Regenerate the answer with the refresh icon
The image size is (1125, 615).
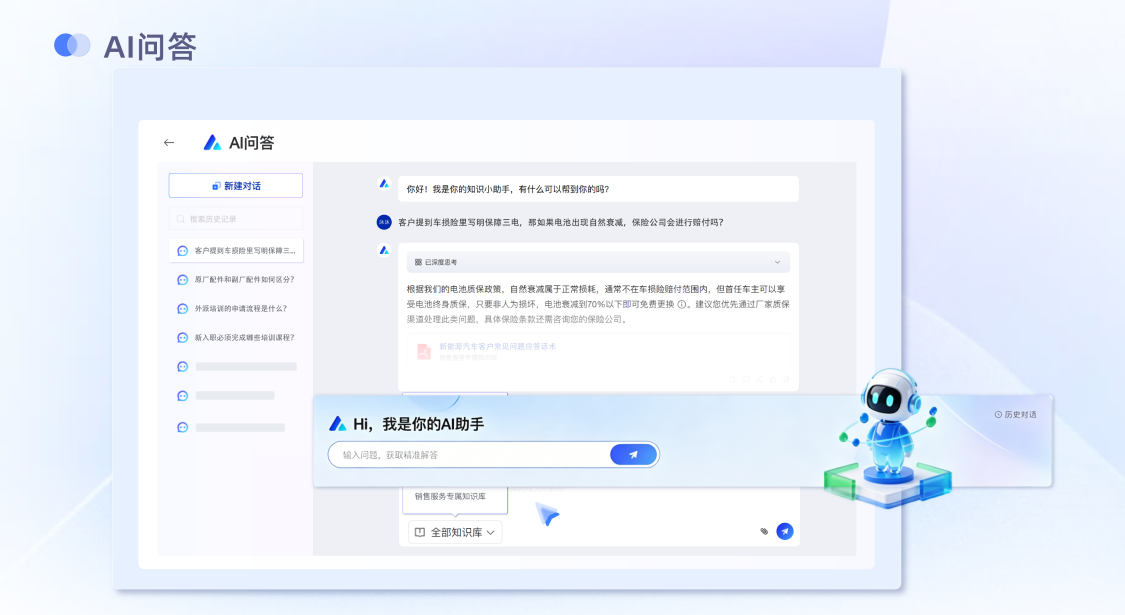tap(733, 380)
